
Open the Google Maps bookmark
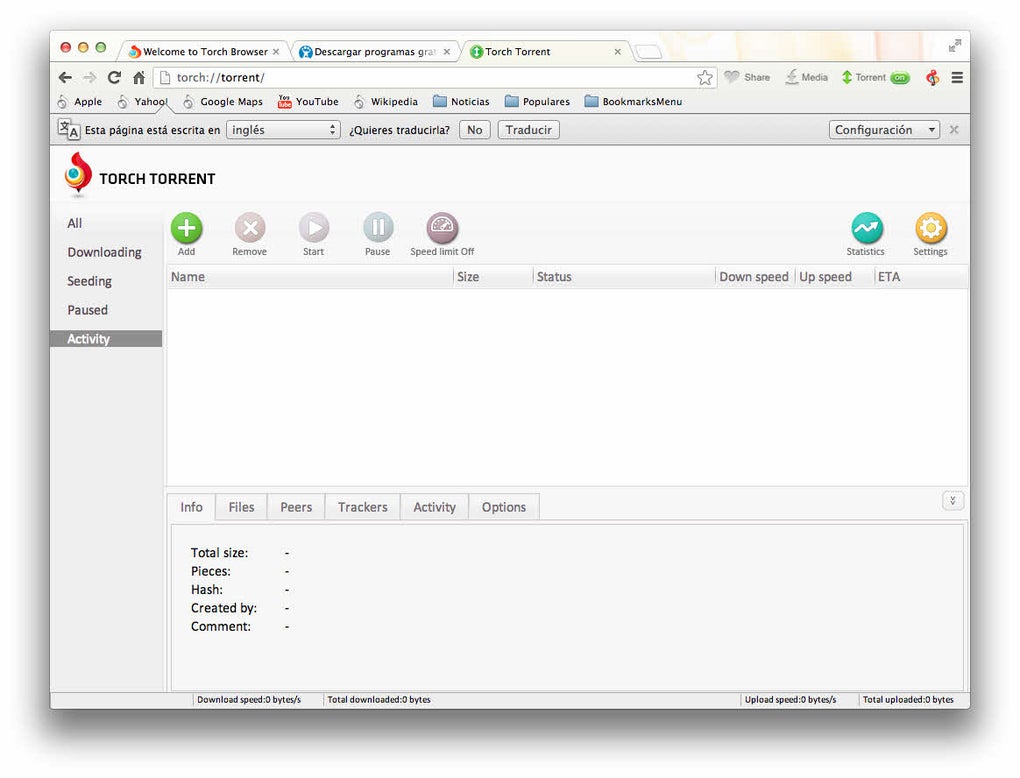(x=222, y=101)
